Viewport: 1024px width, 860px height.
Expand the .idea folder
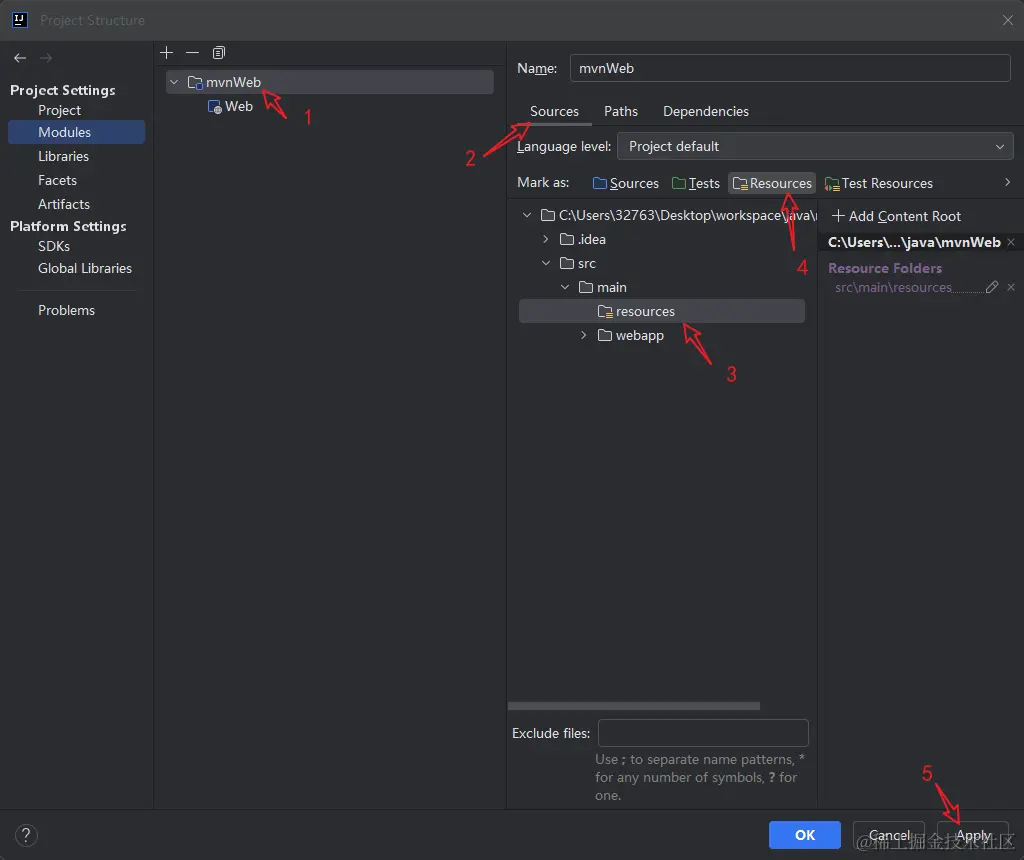(546, 239)
